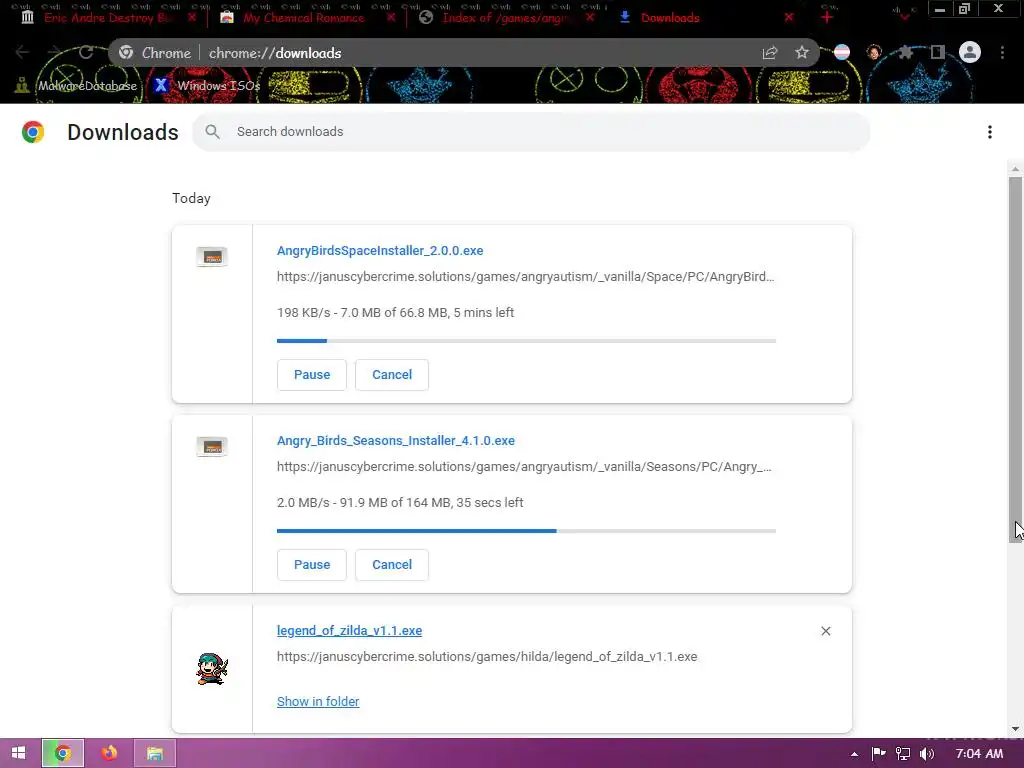
Task: Click Show in folder for legend_of_zilda
Action: tap(318, 701)
